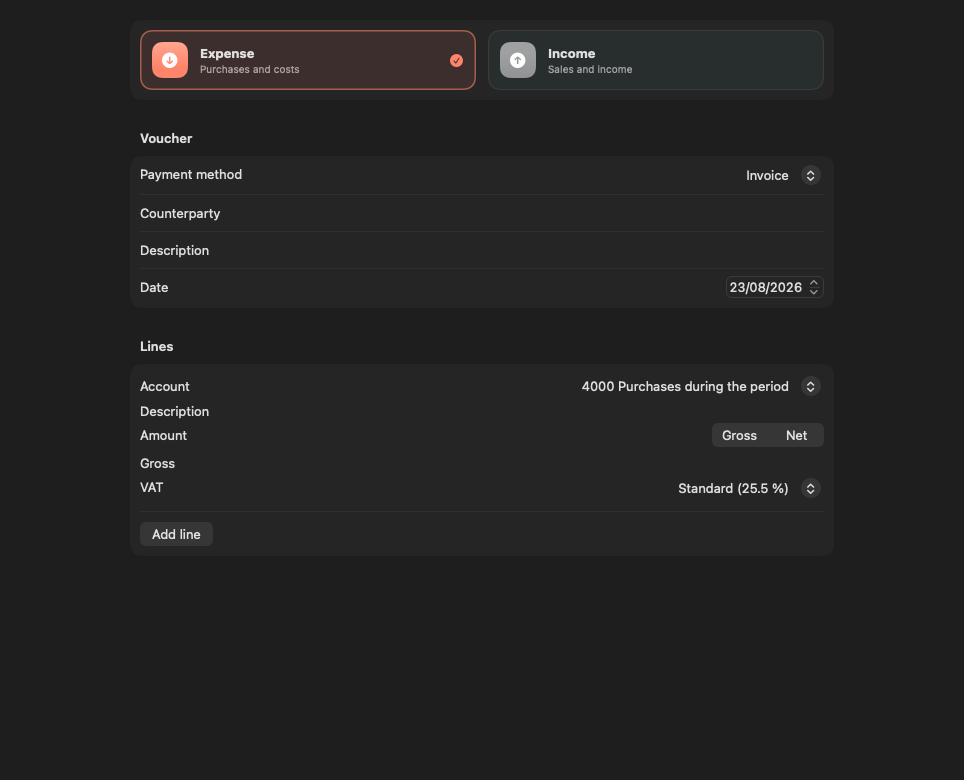The height and width of the screenshot is (780, 964).
Task: Click the Add line button
Action: [x=176, y=534]
